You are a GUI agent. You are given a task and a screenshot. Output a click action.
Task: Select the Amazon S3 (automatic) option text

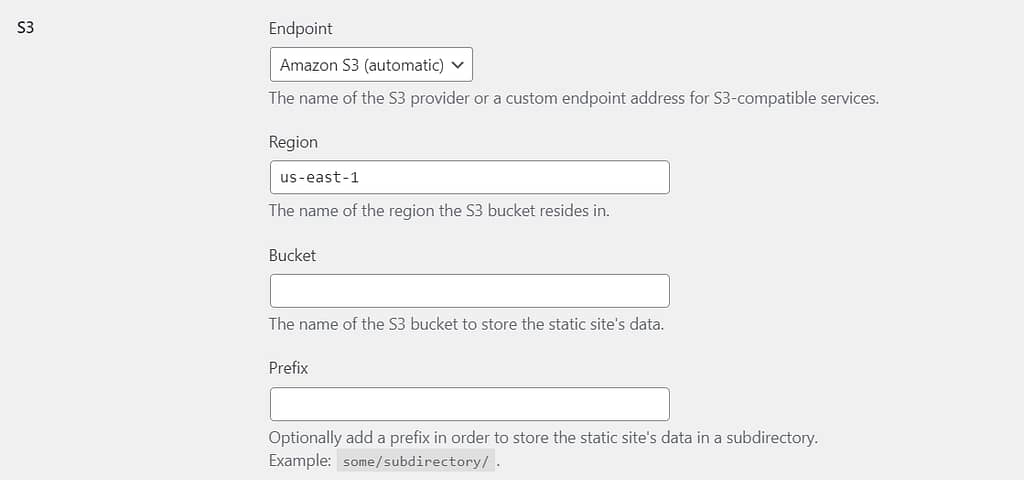pyautogui.click(x=362, y=65)
